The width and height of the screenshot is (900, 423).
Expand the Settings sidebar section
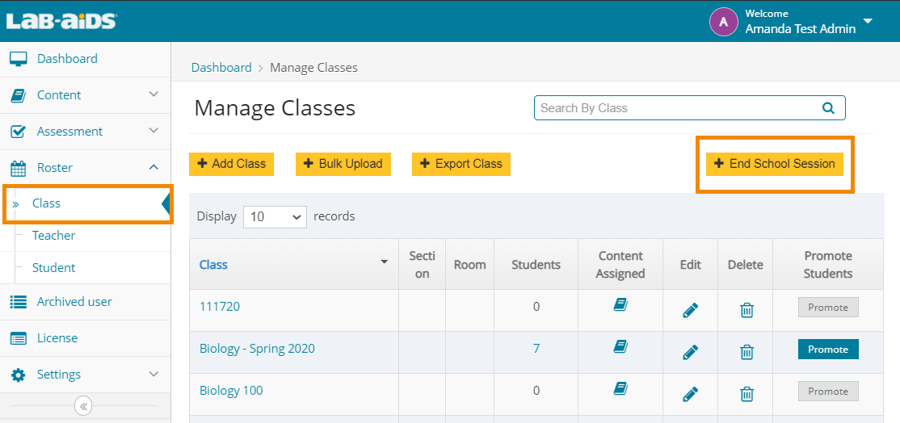(85, 374)
